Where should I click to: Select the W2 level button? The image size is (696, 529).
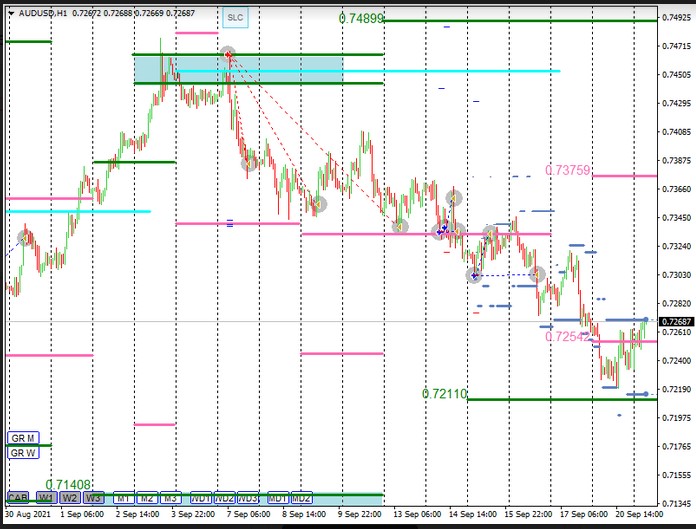pos(69,497)
